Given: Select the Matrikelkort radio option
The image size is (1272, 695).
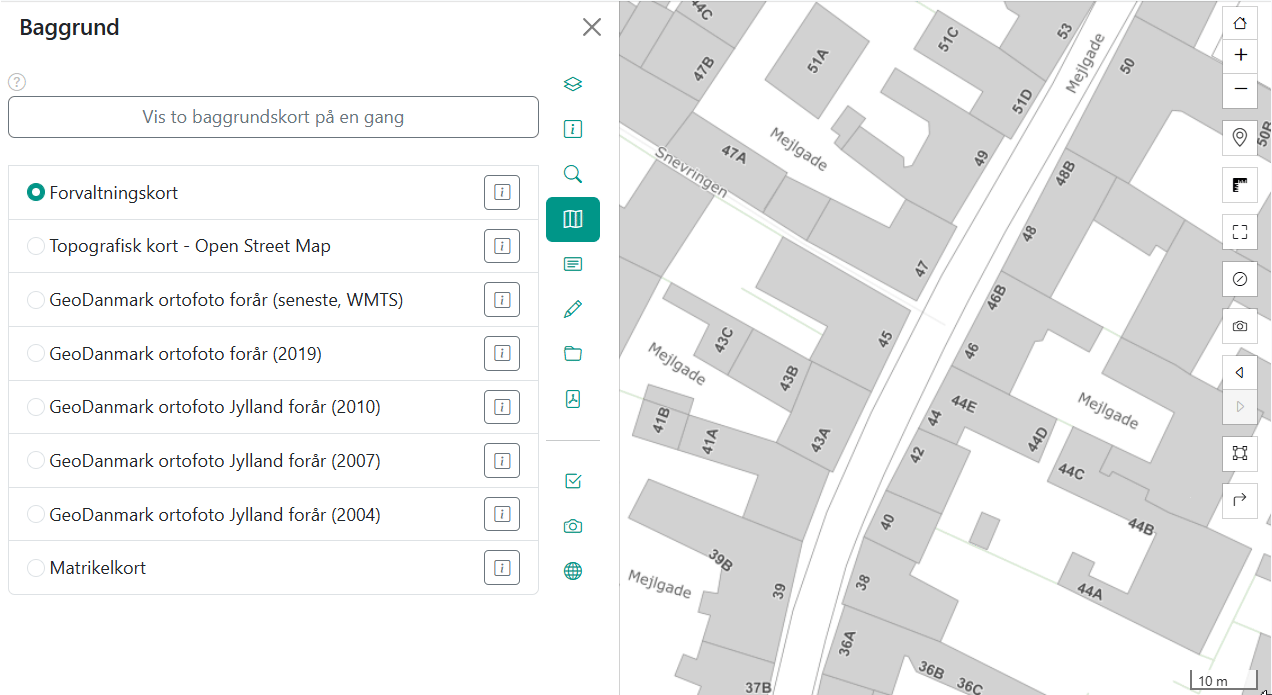Looking at the screenshot, I should [x=36, y=568].
